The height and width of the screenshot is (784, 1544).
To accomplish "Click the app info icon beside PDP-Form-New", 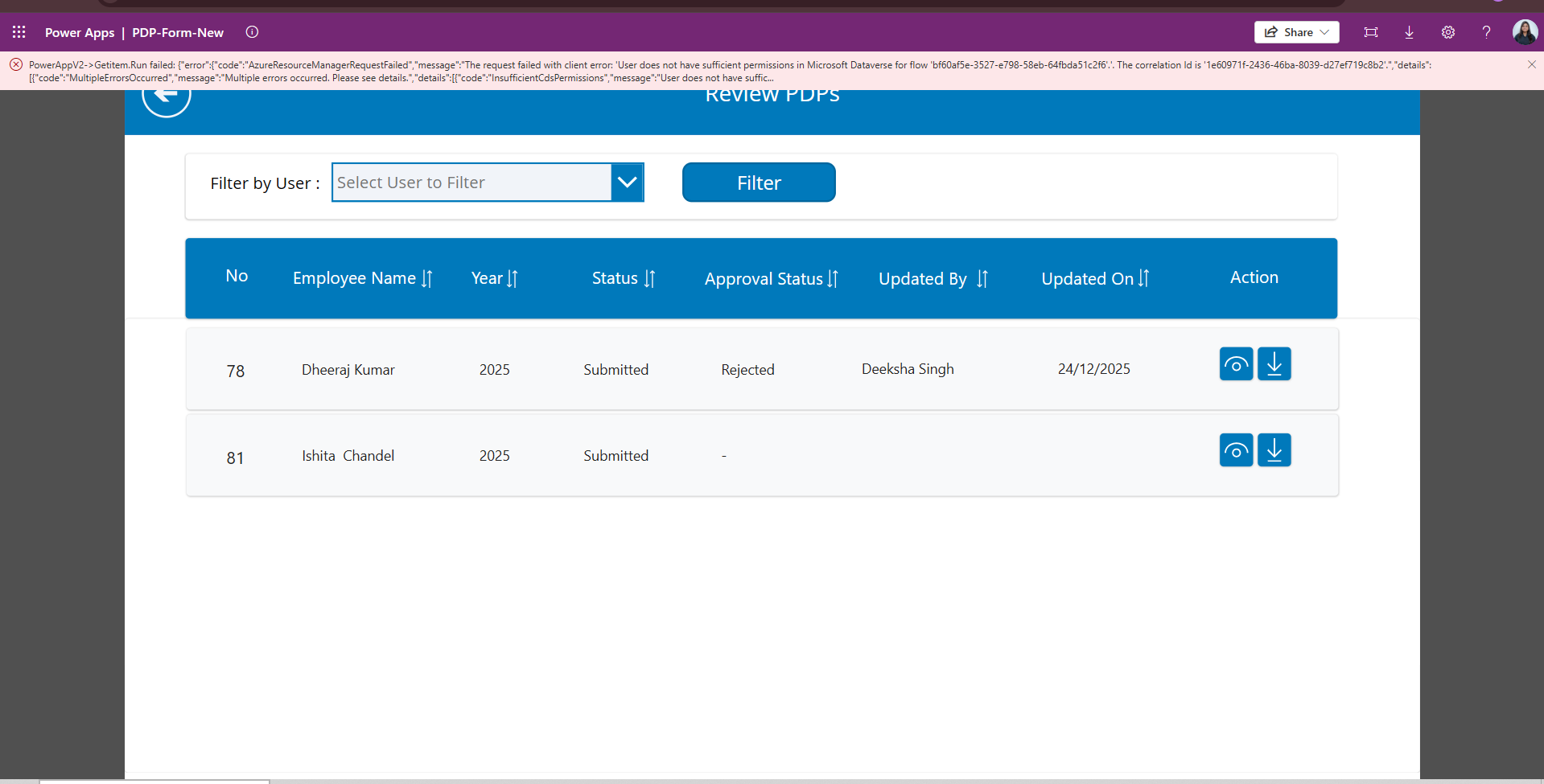I will (252, 32).
